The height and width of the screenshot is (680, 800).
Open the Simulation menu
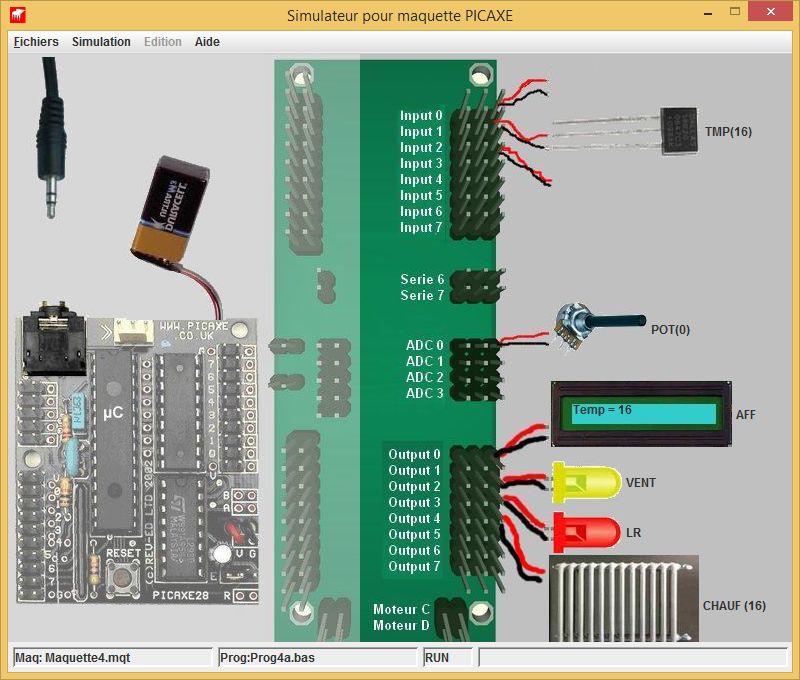point(101,42)
